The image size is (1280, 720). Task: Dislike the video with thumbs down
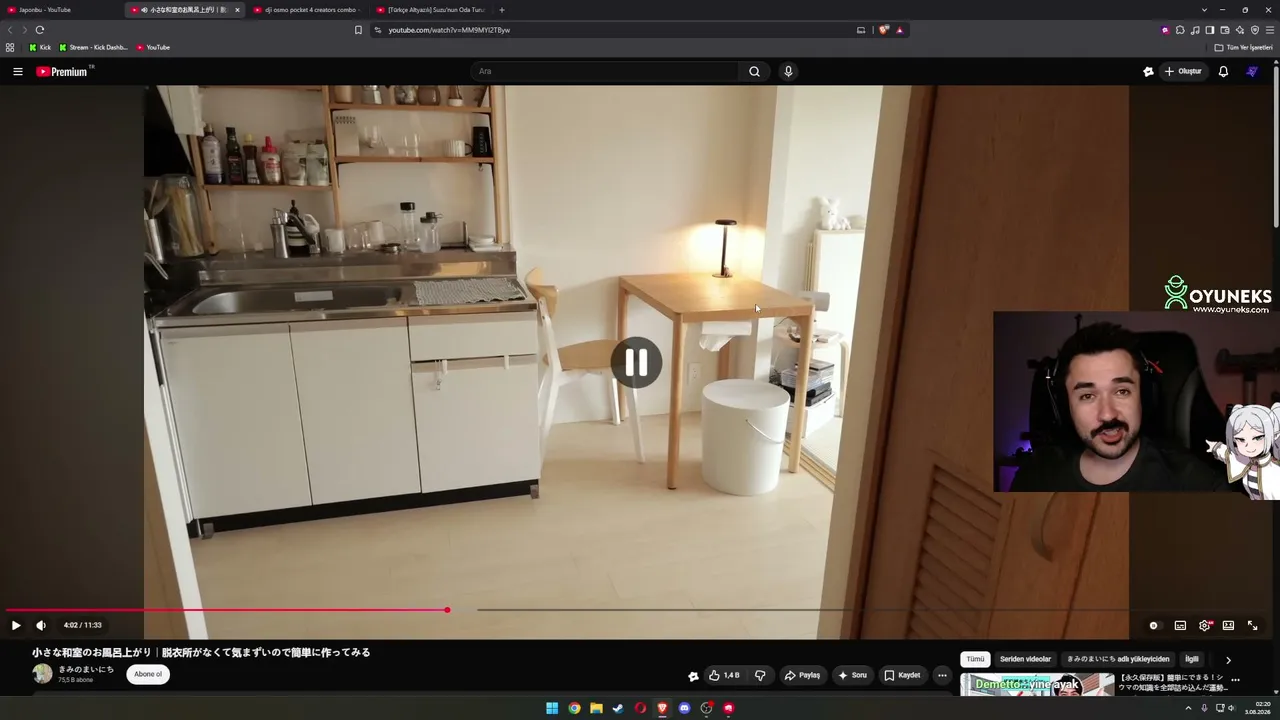[760, 675]
